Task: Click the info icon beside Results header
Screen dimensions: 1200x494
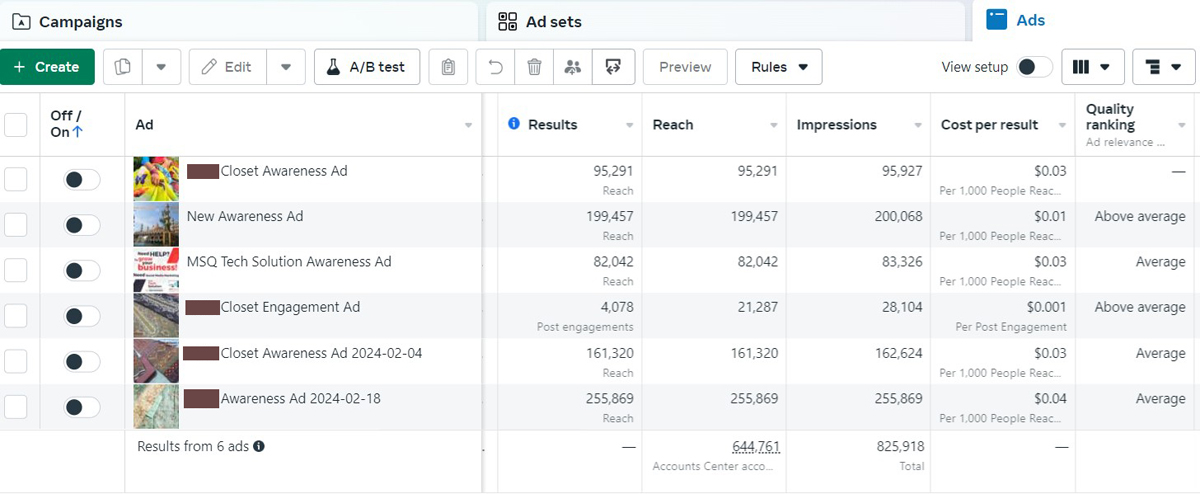Action: [x=514, y=124]
